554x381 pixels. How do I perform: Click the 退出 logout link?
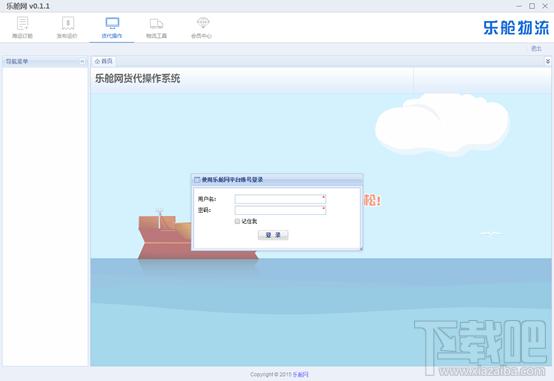pyautogui.click(x=536, y=48)
